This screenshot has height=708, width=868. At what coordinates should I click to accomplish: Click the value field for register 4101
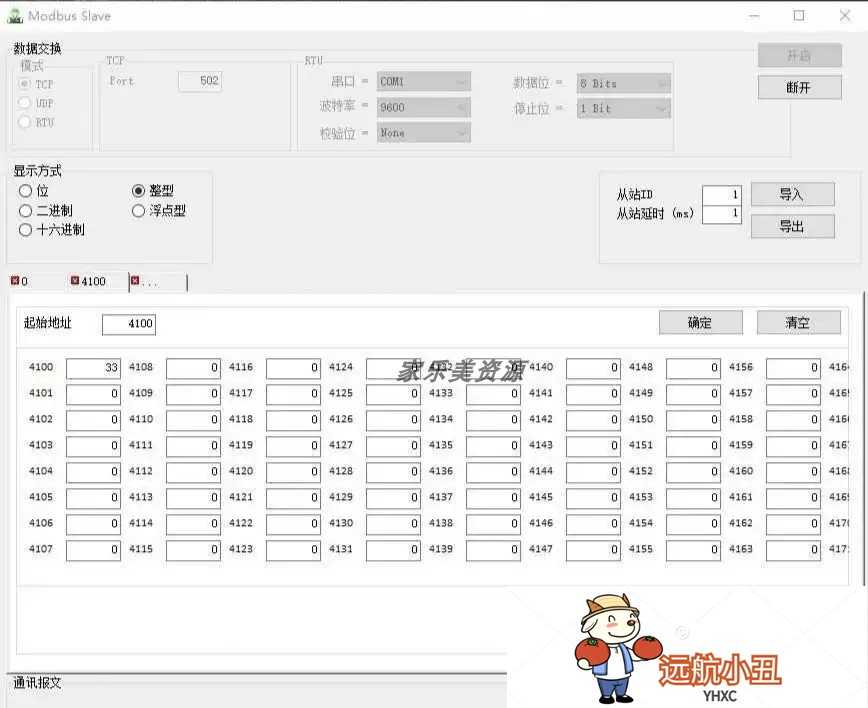coord(93,394)
